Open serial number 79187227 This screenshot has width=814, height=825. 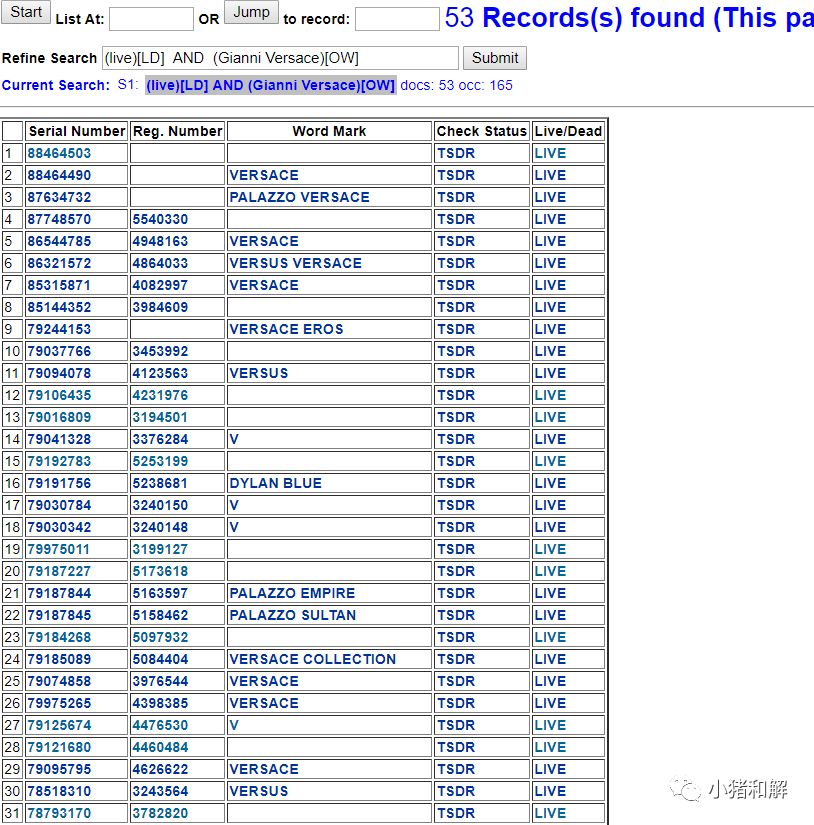[x=59, y=571]
